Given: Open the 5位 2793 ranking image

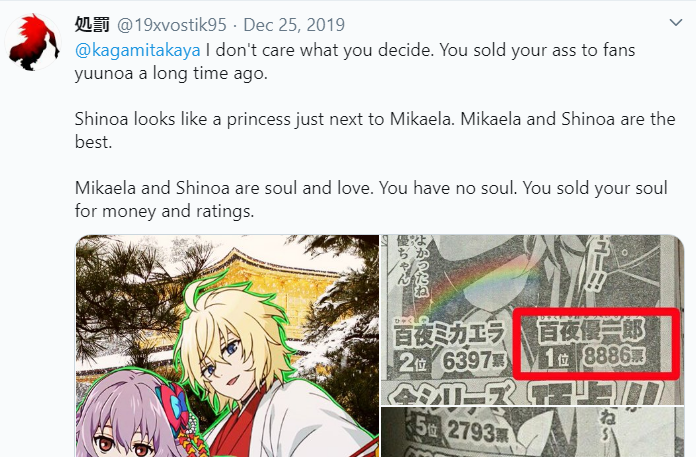Looking at the screenshot, I should click(532, 432).
